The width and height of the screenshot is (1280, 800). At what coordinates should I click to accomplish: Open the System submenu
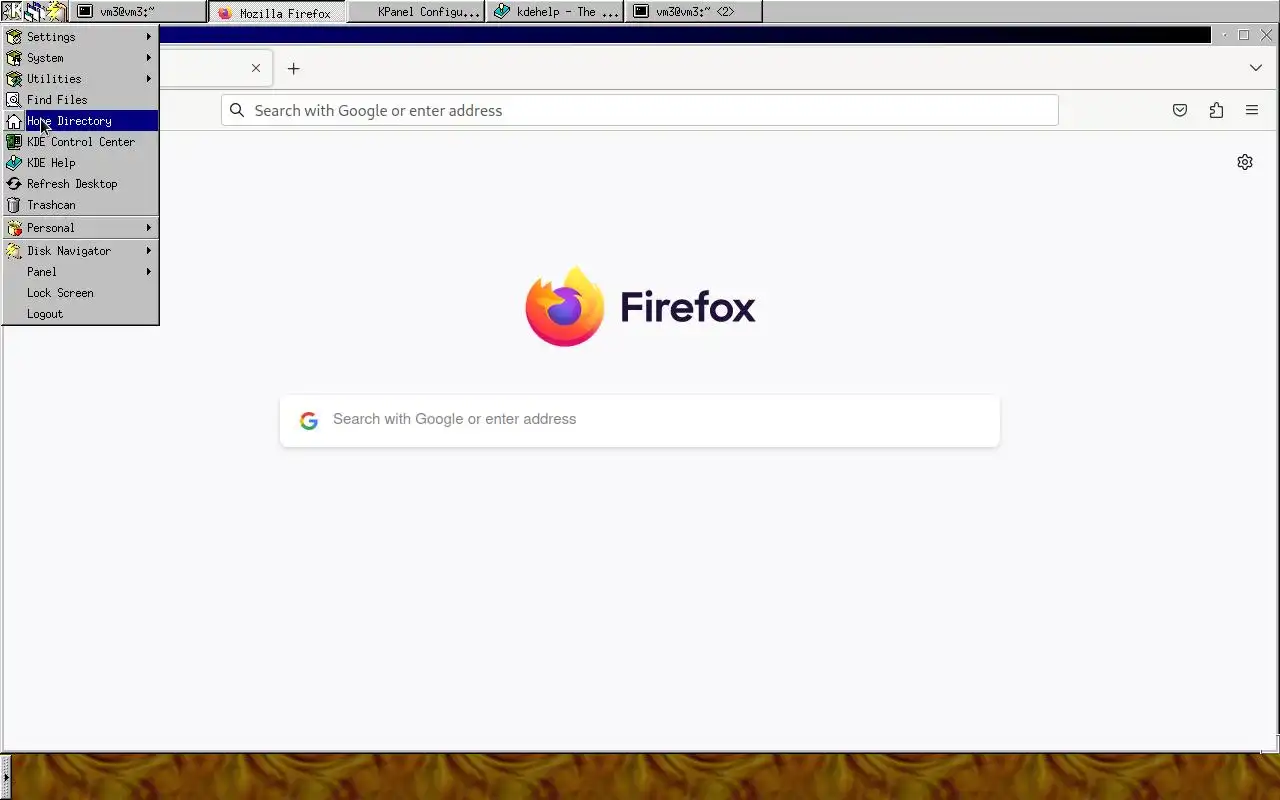coord(80,58)
